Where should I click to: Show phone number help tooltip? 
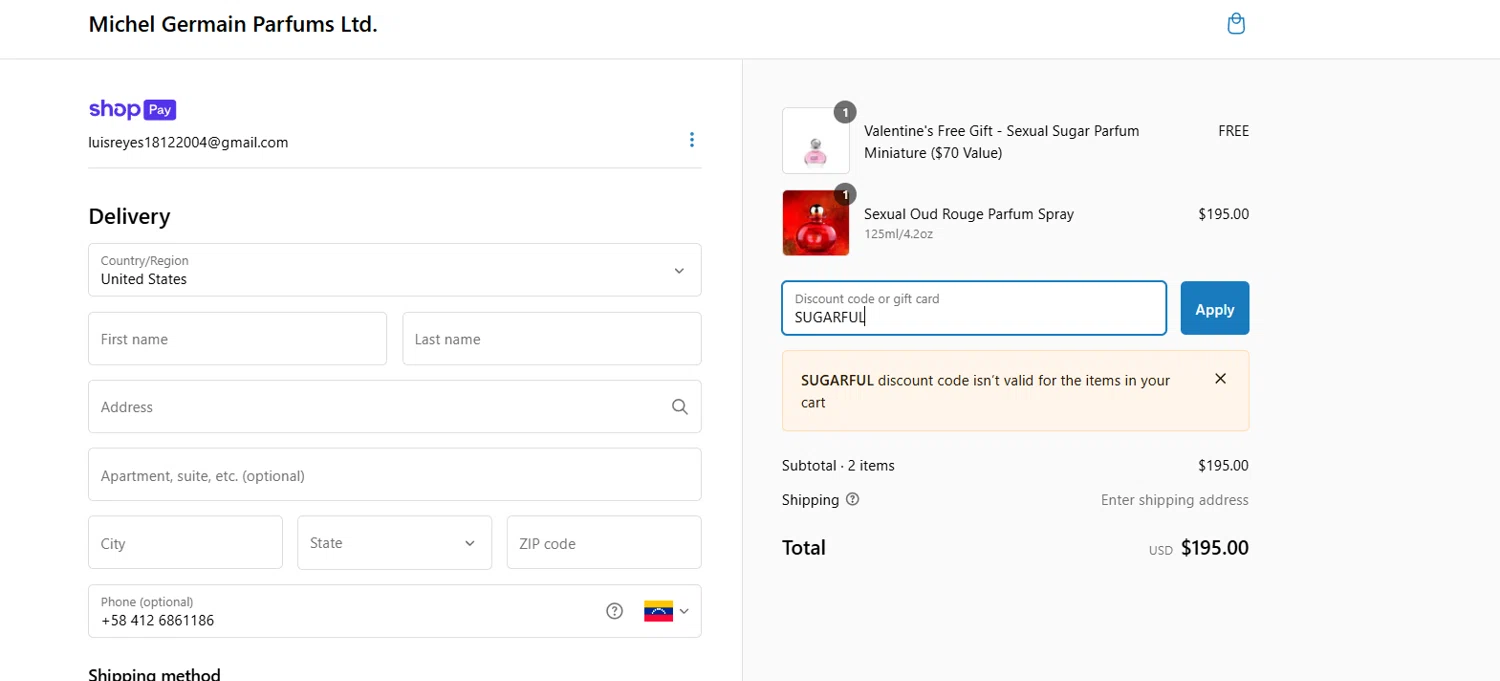click(x=615, y=611)
